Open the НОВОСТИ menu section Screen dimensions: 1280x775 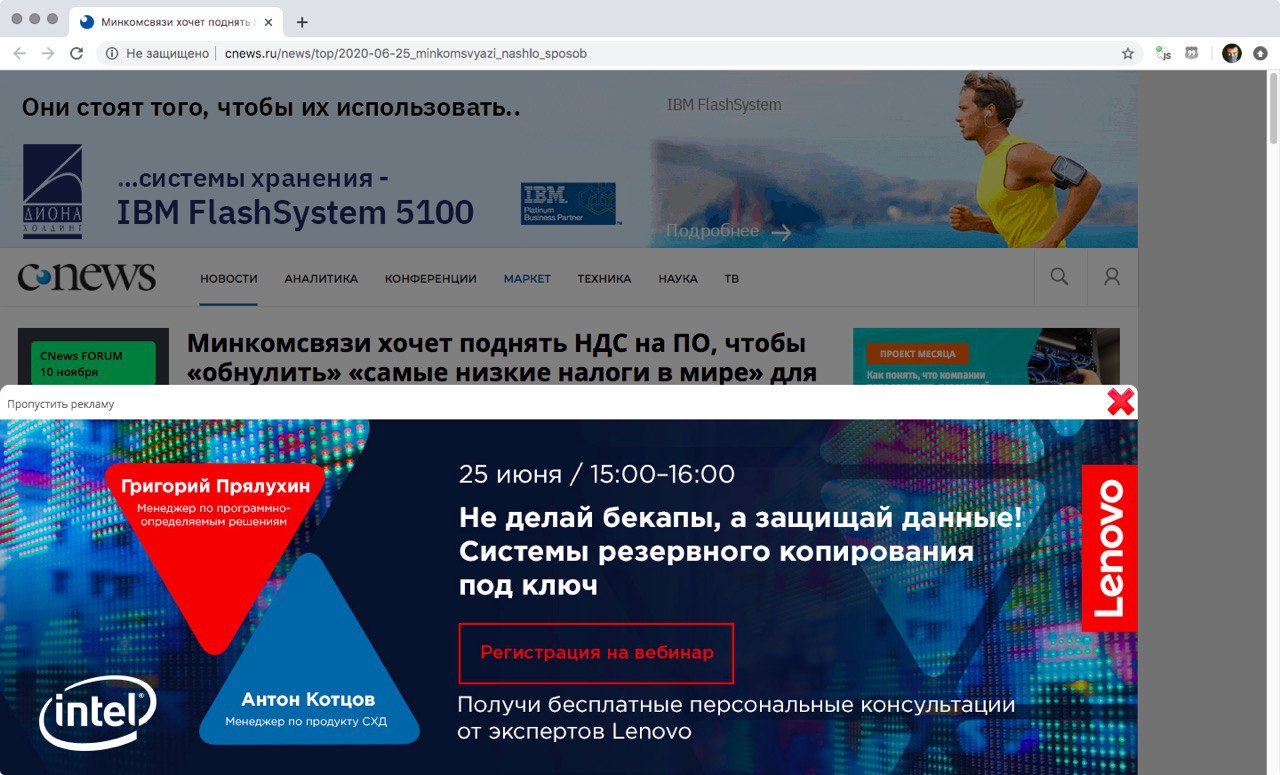click(229, 279)
